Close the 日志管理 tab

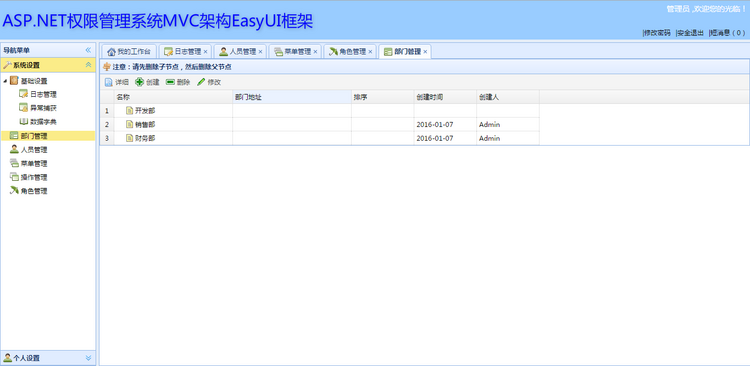(x=206, y=52)
